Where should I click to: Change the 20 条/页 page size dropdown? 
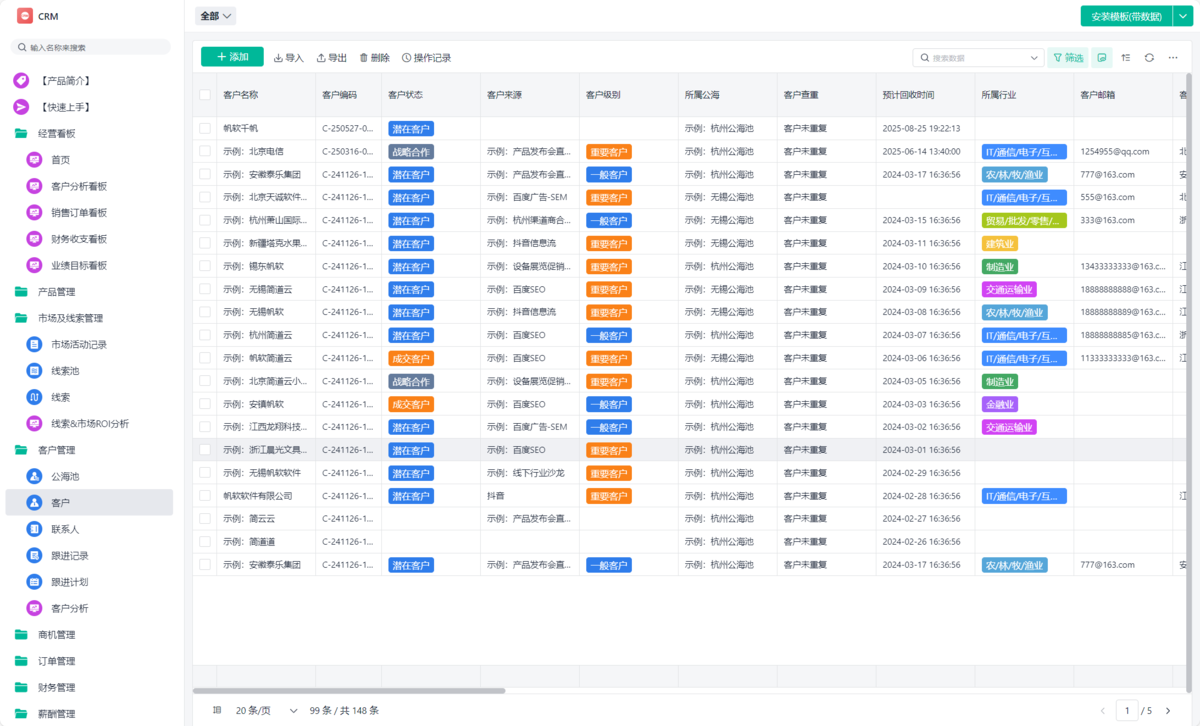(267, 710)
